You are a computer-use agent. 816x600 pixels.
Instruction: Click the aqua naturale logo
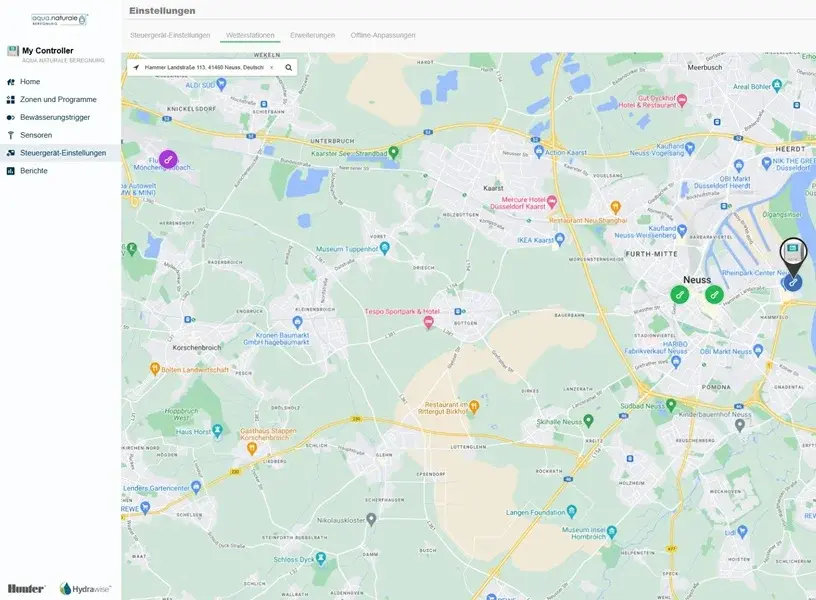pyautogui.click(x=60, y=20)
